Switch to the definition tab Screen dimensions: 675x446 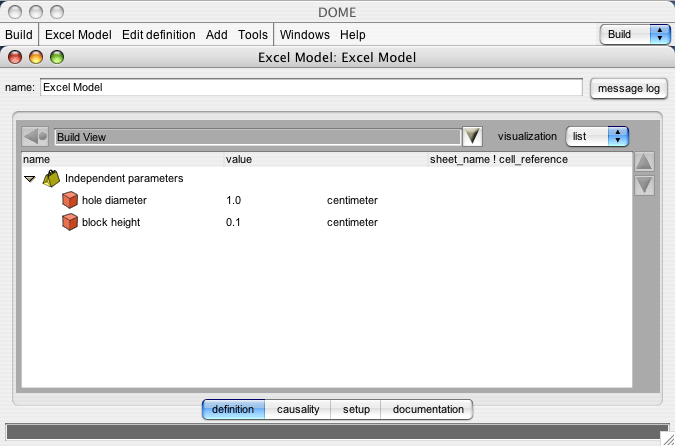pos(233,409)
